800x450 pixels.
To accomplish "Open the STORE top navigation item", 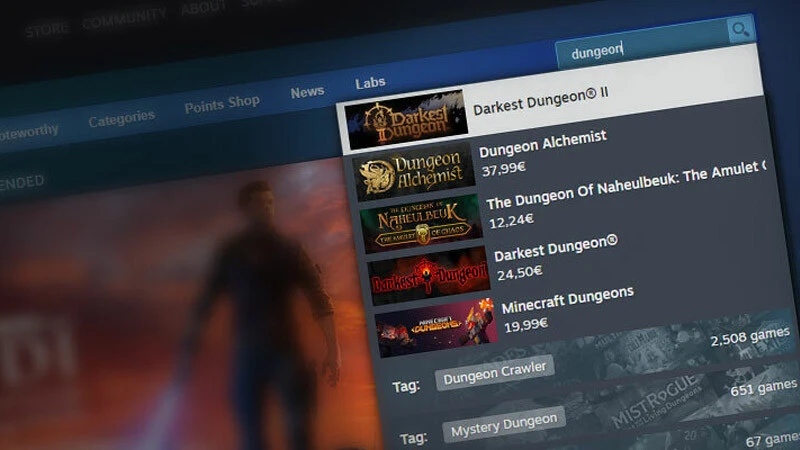I will pos(46,30).
